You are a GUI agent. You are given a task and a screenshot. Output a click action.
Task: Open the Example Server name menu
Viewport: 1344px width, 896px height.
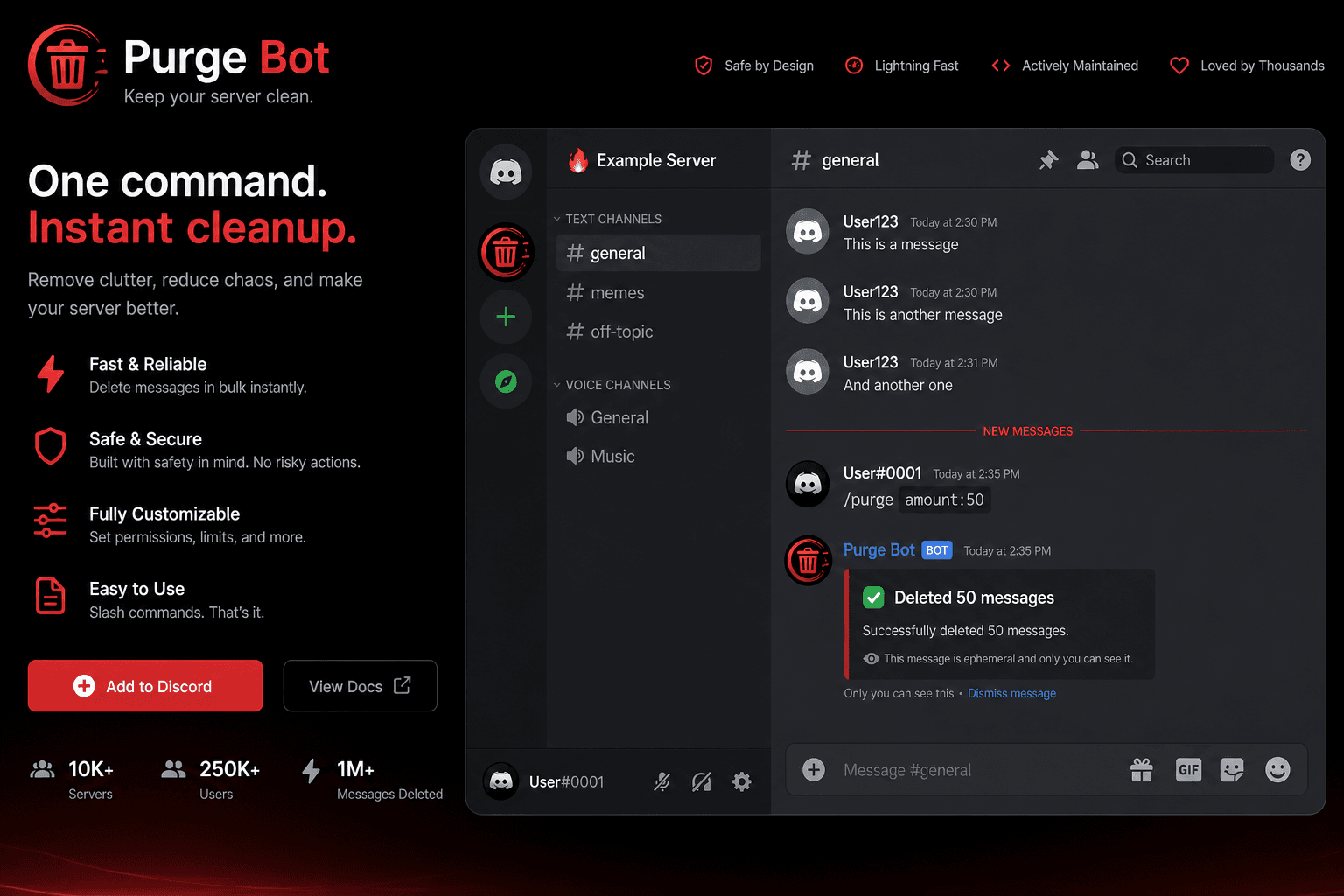[x=656, y=160]
